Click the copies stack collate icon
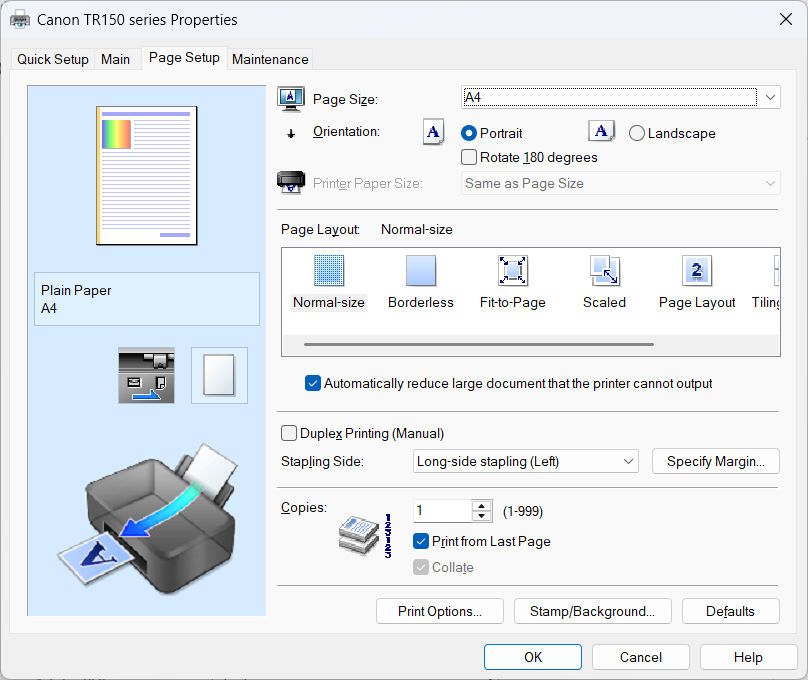 (365, 536)
